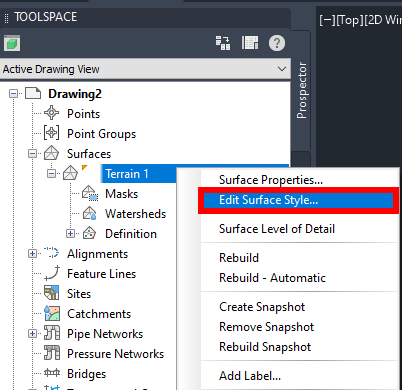Select the Drawing2 tree label
402x390 pixels.
coord(75,94)
